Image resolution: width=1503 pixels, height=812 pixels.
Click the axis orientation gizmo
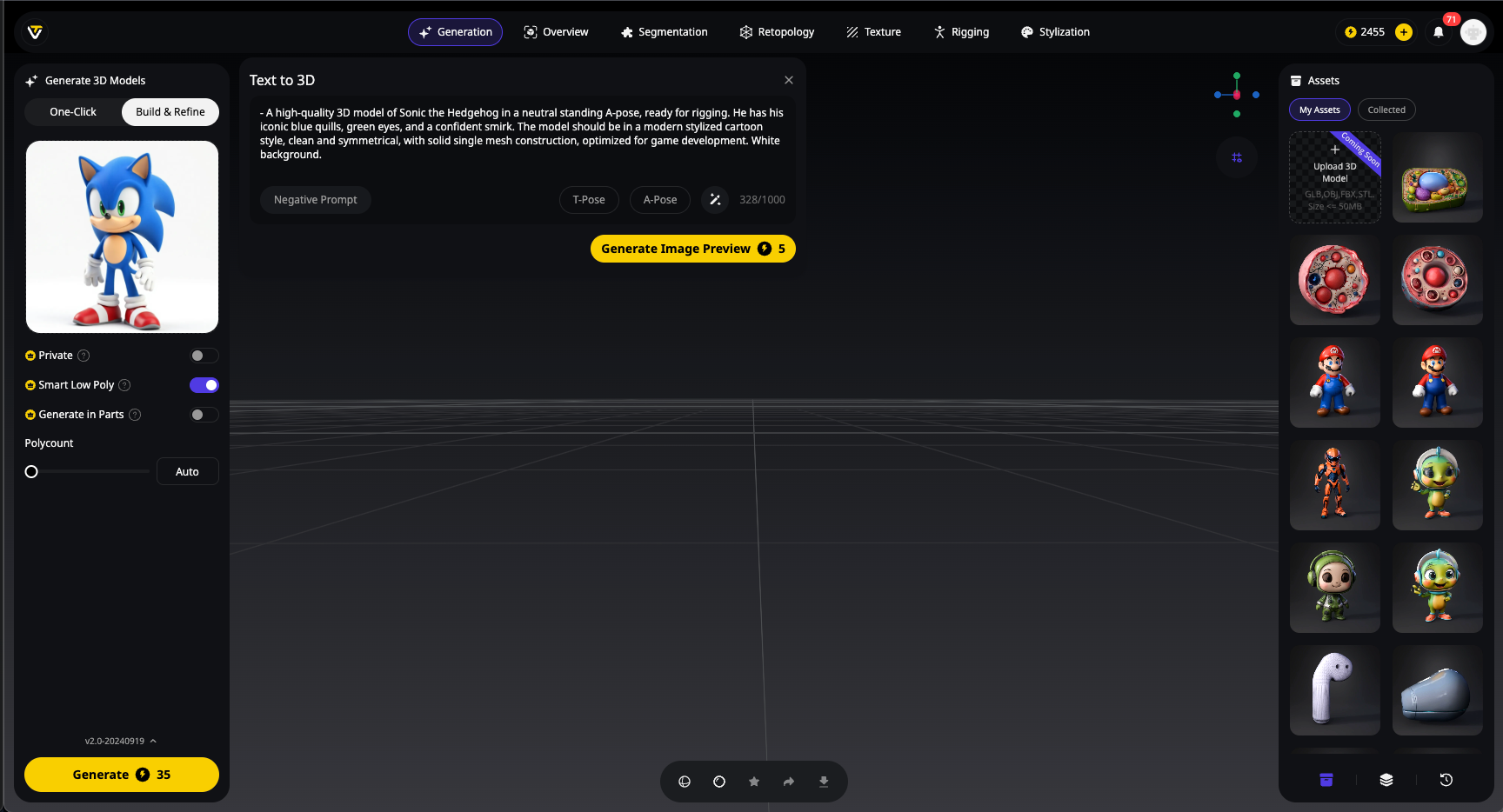coord(1237,95)
